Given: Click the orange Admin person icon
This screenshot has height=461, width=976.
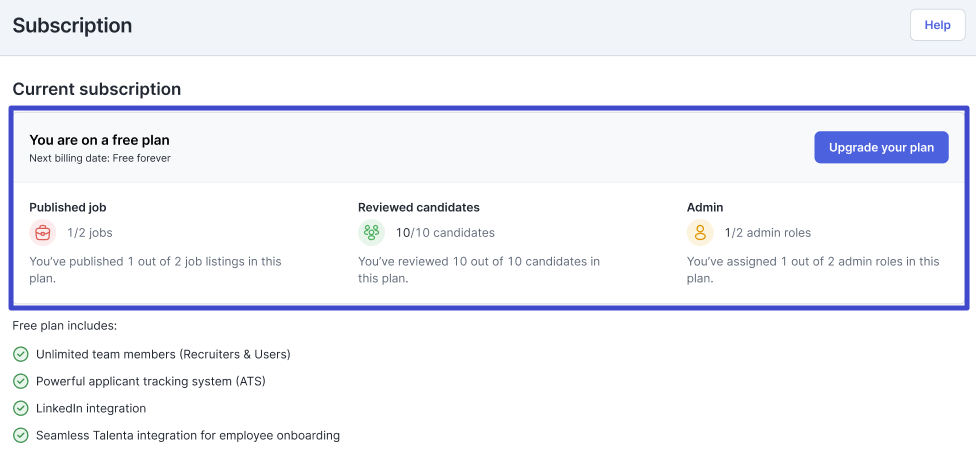Looking at the screenshot, I should (700, 233).
